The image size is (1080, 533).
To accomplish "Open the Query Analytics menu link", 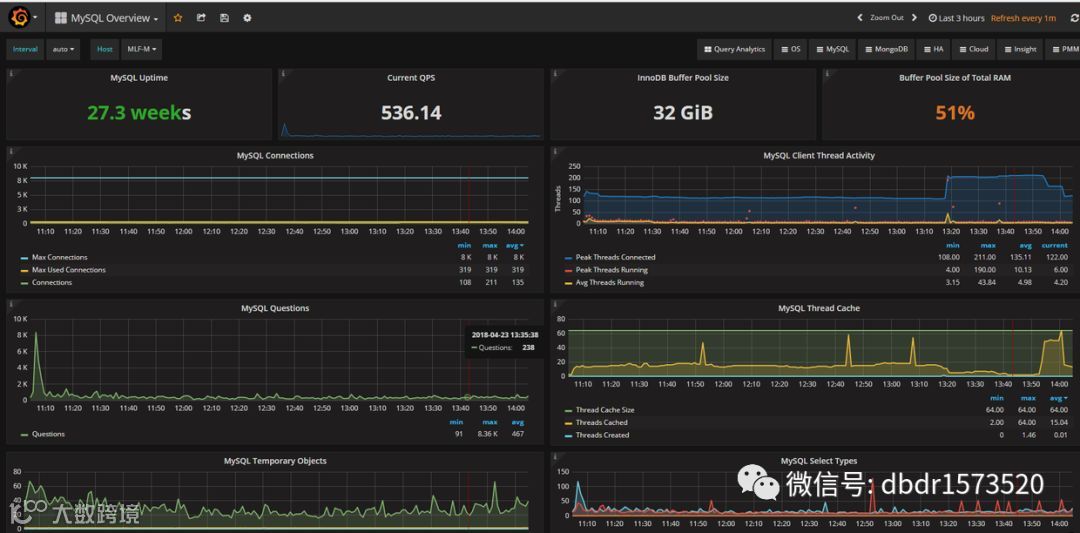I will pyautogui.click(x=735, y=49).
